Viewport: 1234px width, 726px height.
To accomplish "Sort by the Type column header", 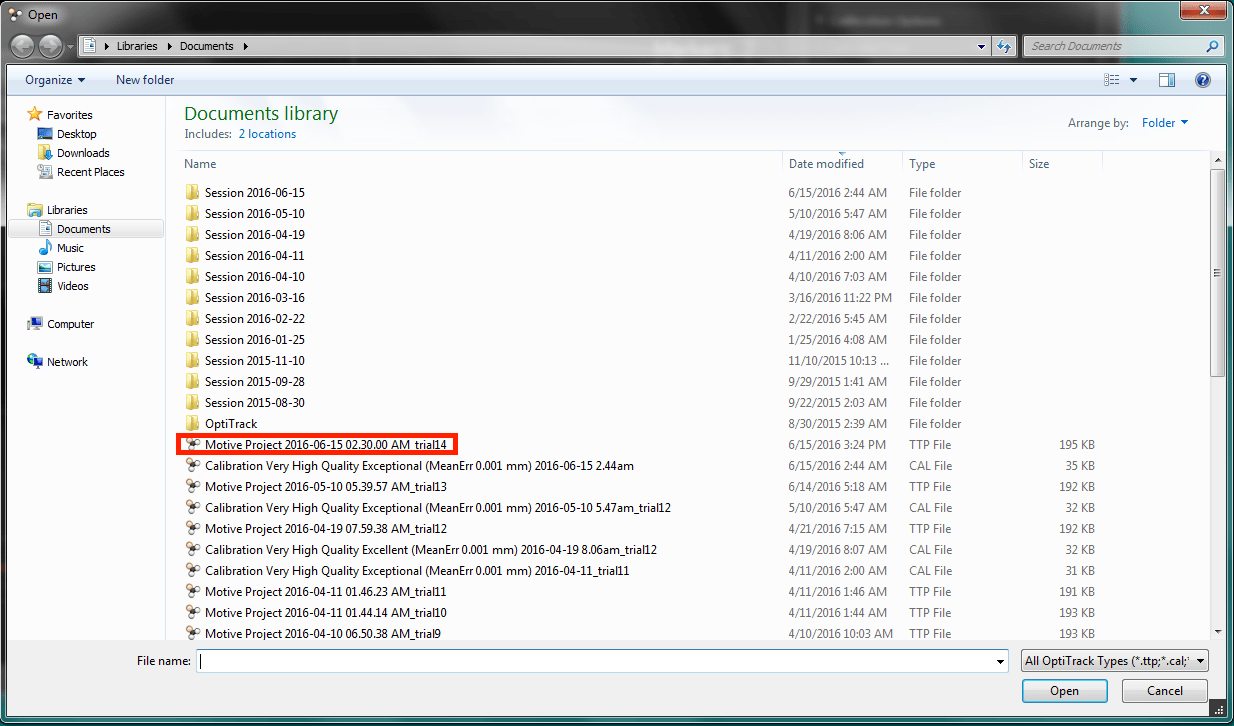I will (963, 163).
